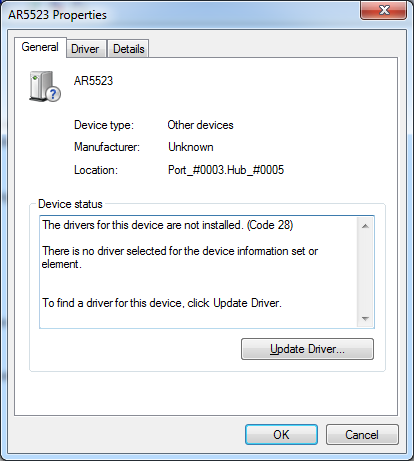Click the Update Driver button

(x=307, y=349)
